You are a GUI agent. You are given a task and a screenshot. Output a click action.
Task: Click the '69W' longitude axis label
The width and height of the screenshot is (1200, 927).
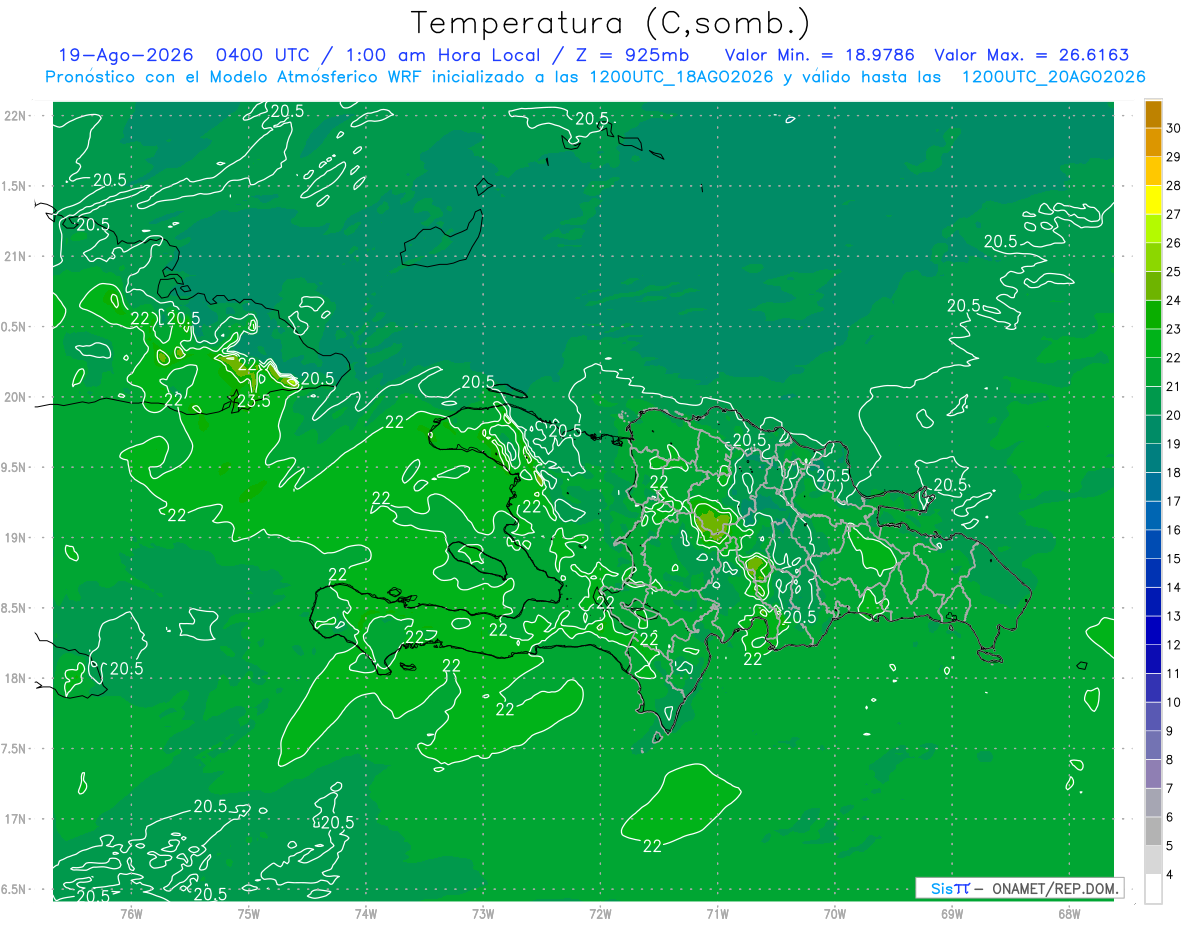pos(952,913)
